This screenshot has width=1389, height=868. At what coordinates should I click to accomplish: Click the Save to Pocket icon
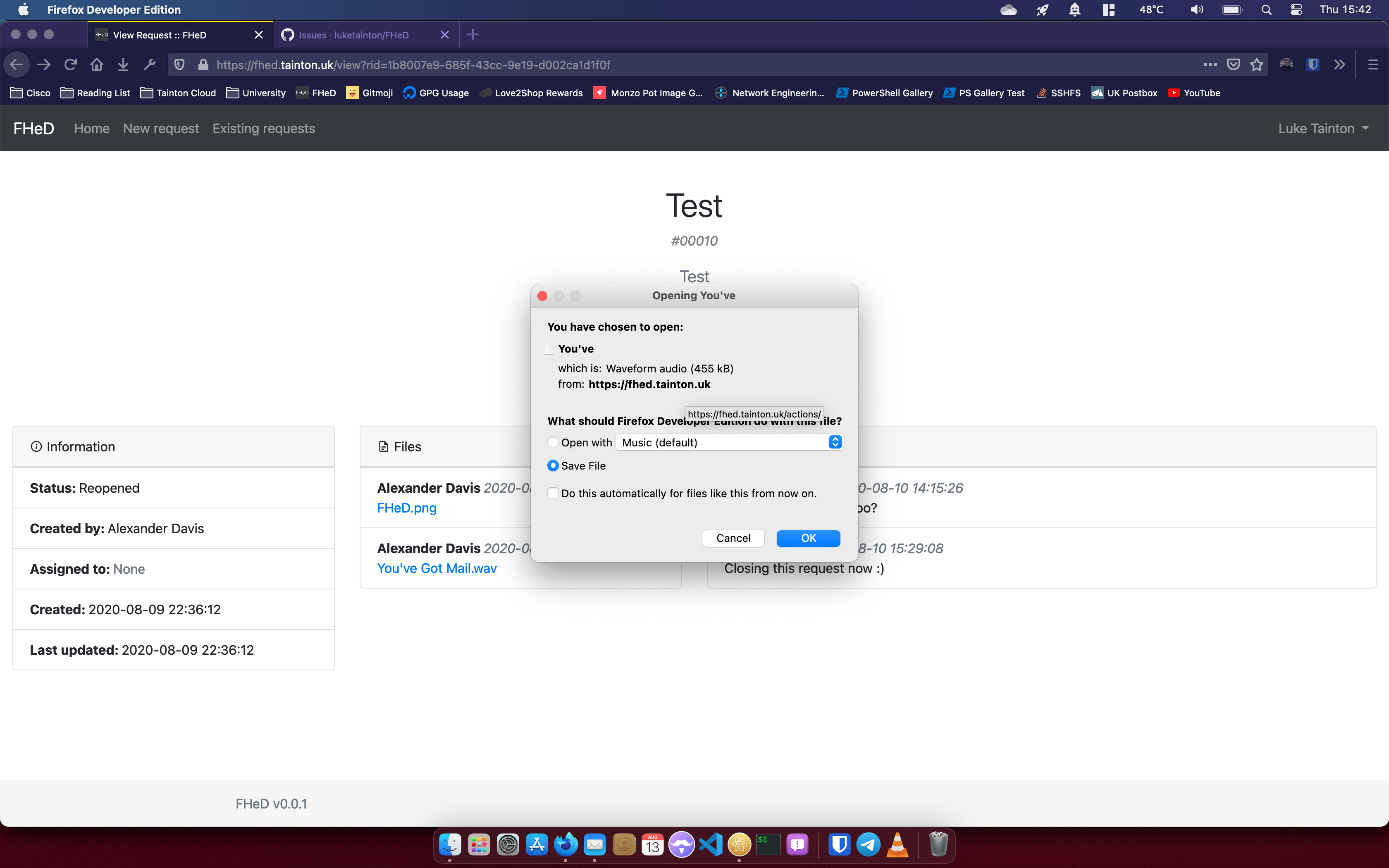(x=1234, y=65)
